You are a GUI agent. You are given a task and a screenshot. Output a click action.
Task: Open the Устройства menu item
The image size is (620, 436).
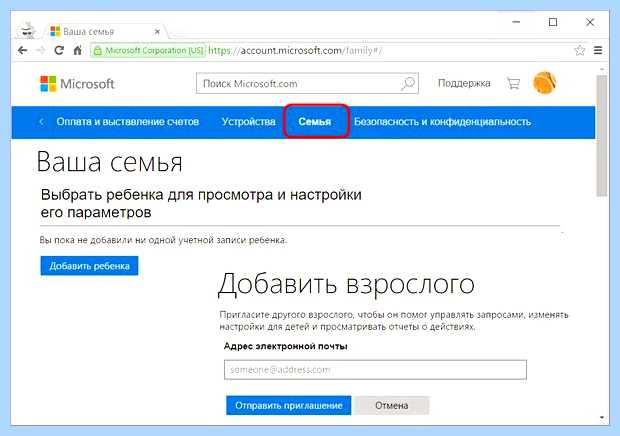[248, 122]
